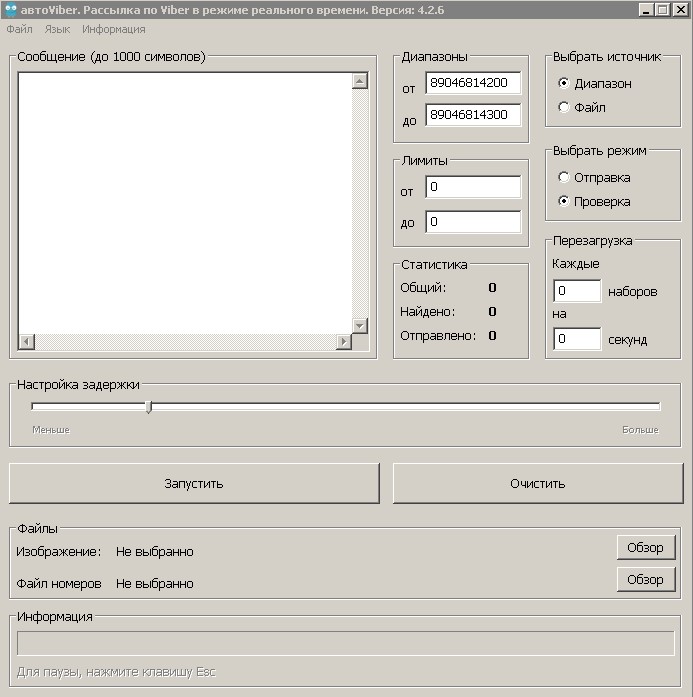Click the range start field 89046814200

[x=473, y=83]
